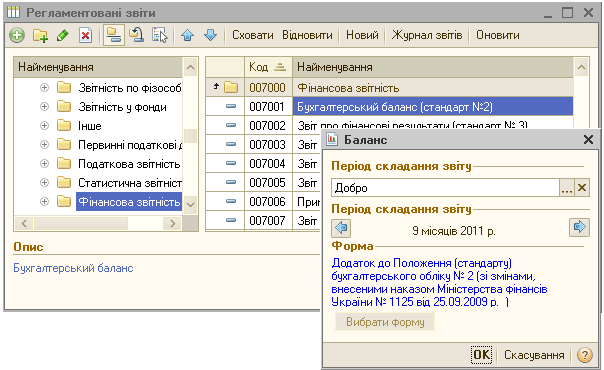The width and height of the screenshot is (604, 370).
Task: Select Звітність у фонди in the tree
Action: [x=122, y=107]
